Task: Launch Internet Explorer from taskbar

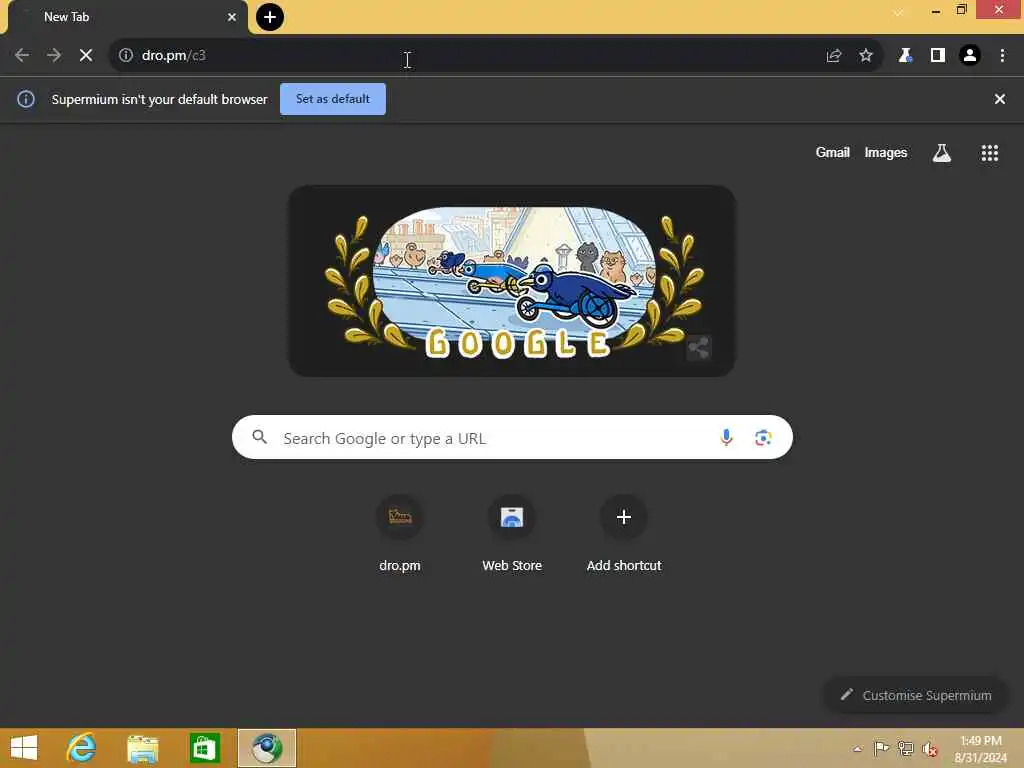Action: (82, 748)
